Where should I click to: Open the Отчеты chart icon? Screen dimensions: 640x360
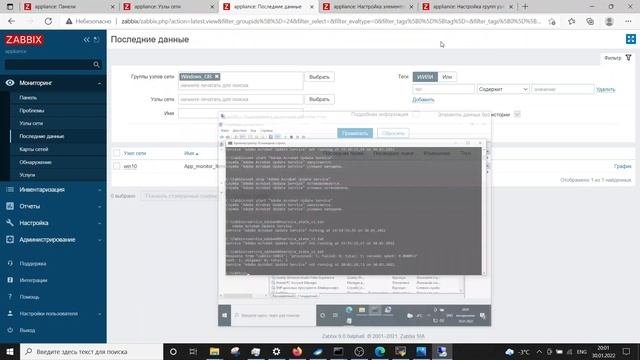point(10,206)
